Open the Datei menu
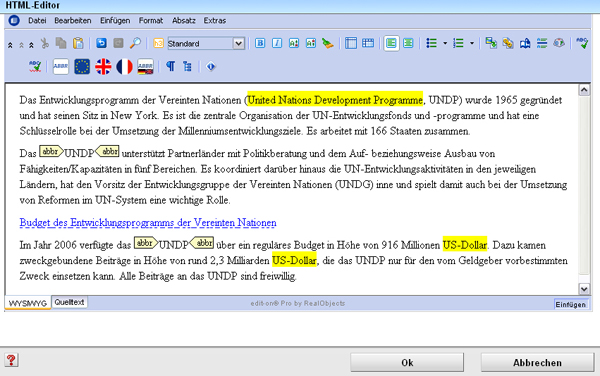 pos(37,21)
